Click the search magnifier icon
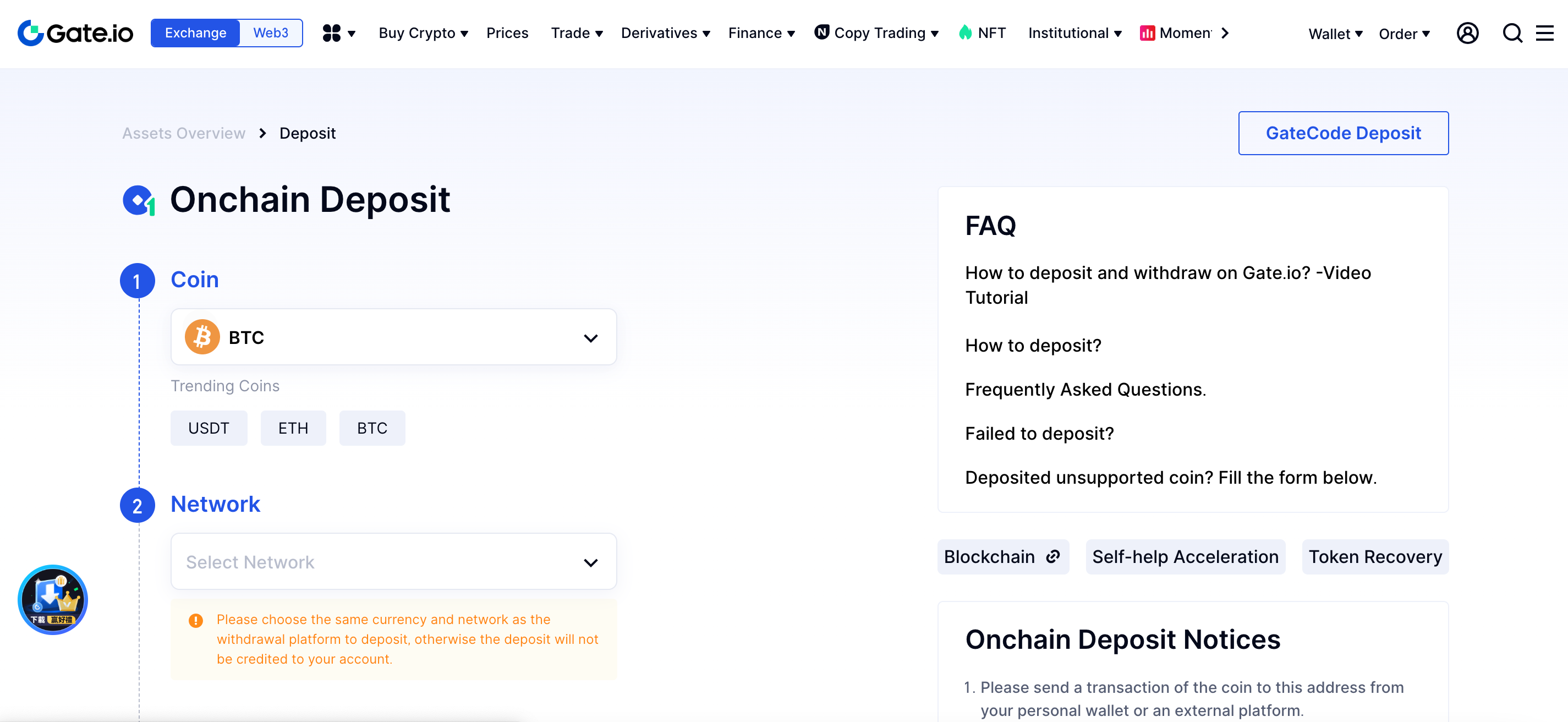This screenshot has width=1568, height=722. click(1512, 33)
